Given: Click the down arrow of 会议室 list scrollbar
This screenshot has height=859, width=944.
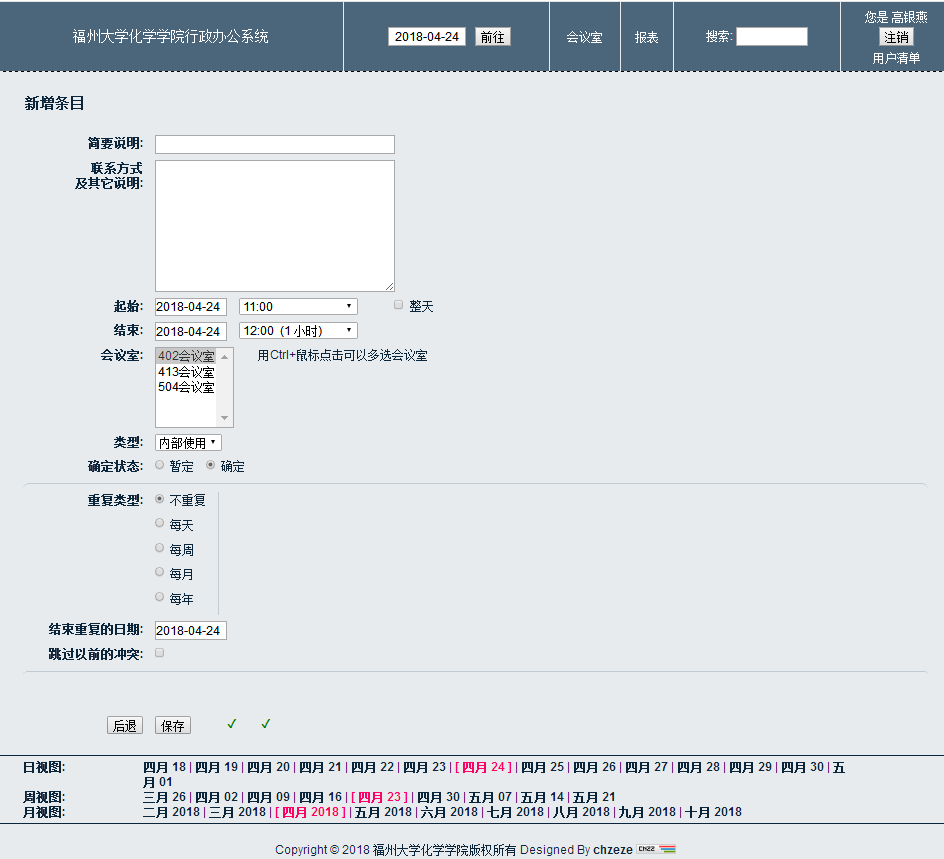Looking at the screenshot, I should click(x=225, y=419).
